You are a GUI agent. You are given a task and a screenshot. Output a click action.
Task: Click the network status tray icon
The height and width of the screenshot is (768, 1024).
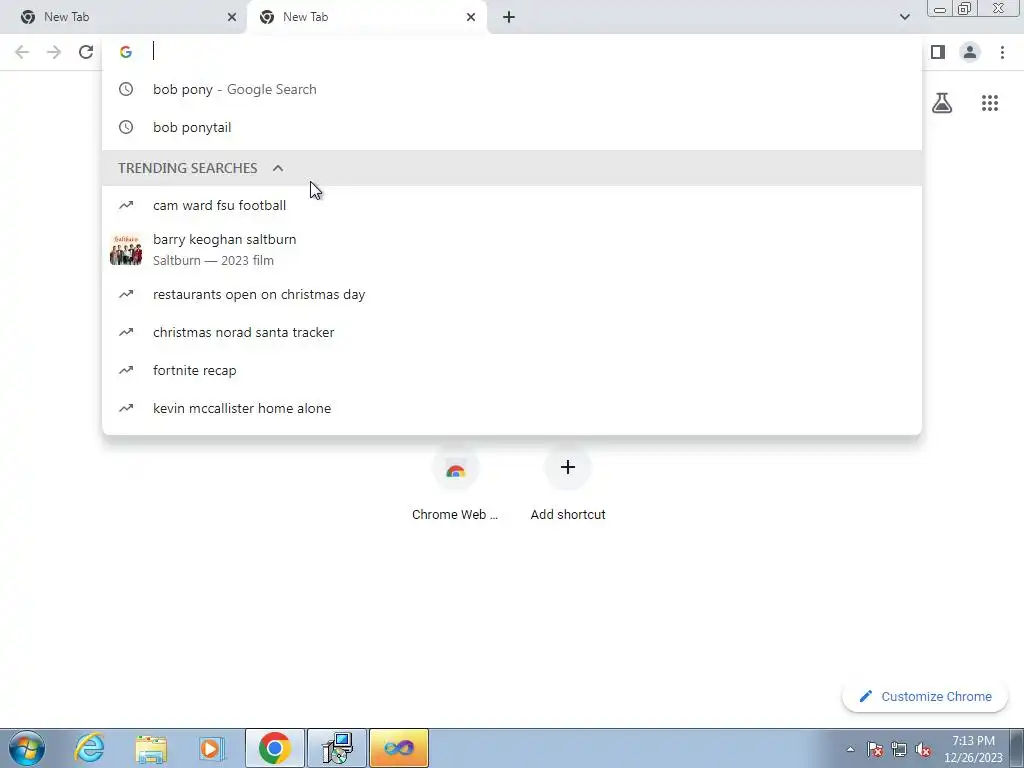899,749
